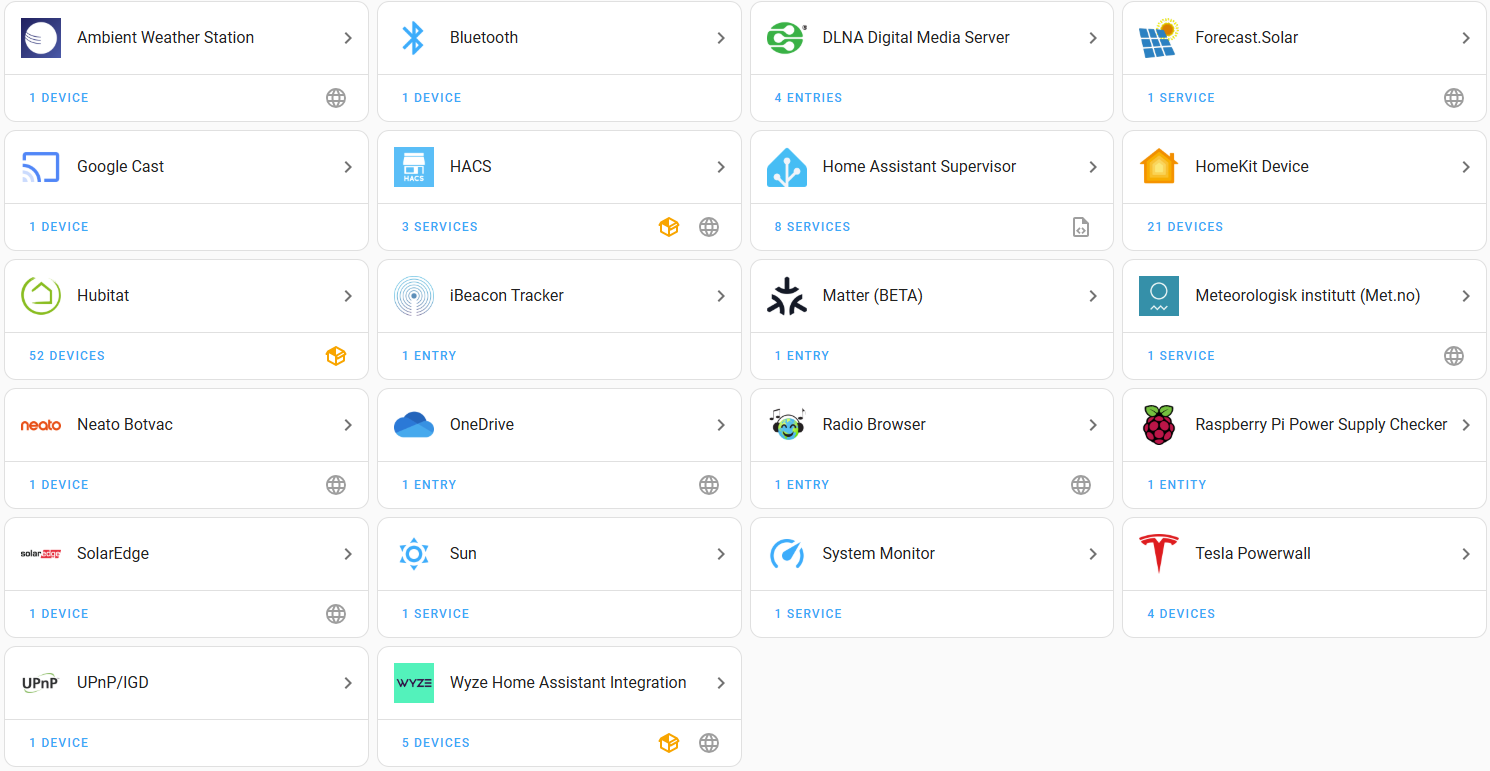
Task: Open Tesla Powerwall chevron arrow
Action: click(1466, 554)
